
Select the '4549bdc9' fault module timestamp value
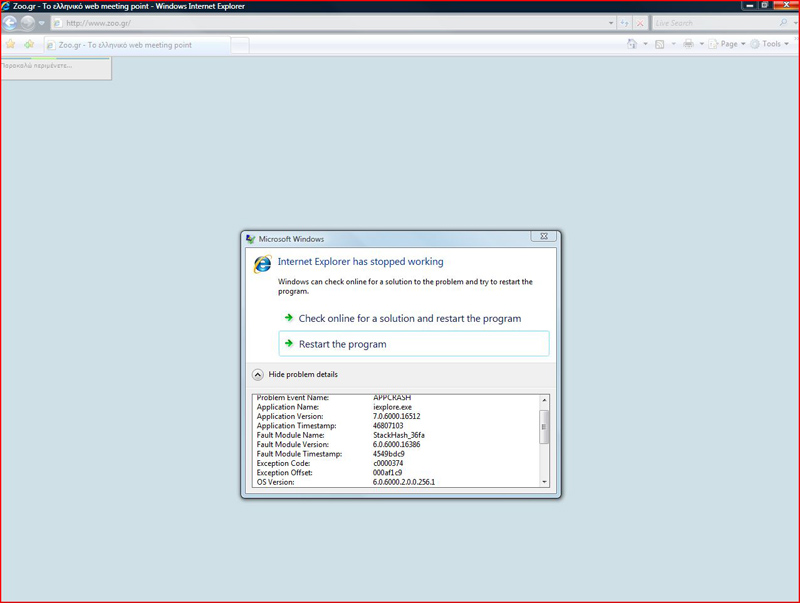389,454
